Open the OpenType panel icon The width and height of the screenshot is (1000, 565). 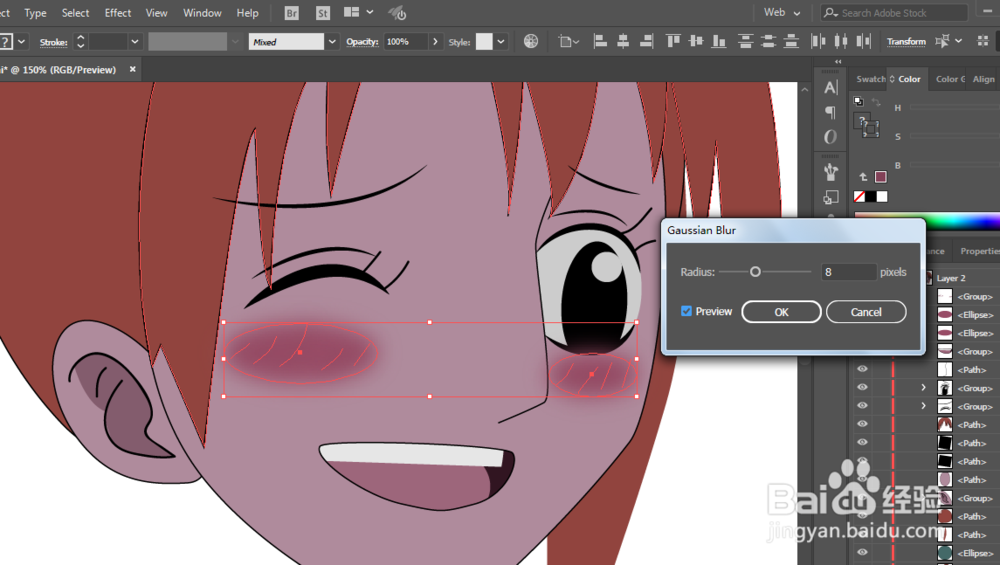pos(830,136)
